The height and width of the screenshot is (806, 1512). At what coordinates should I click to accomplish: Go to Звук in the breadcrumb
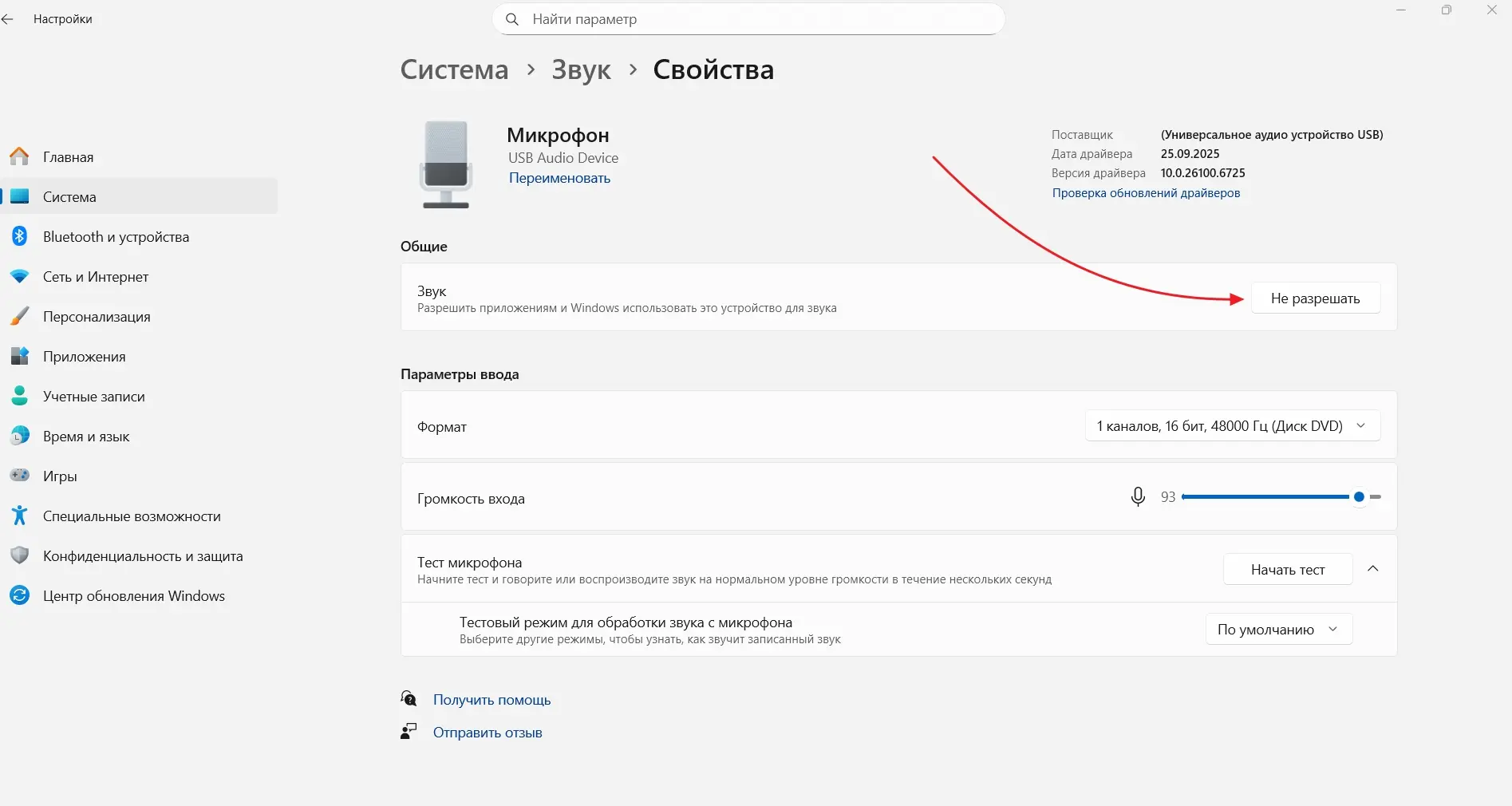coord(581,70)
